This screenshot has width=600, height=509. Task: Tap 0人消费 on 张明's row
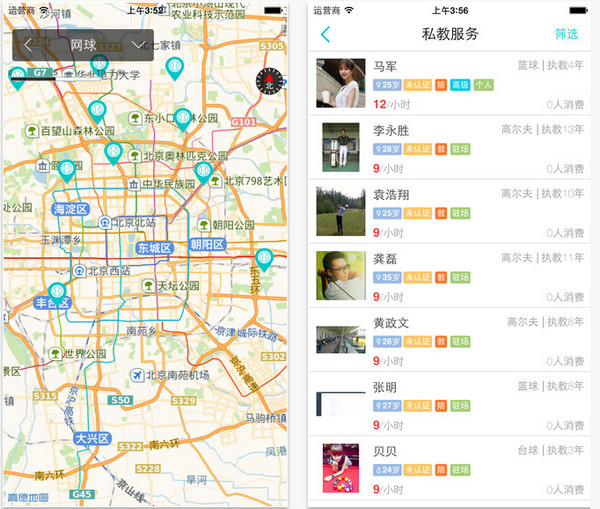[x=565, y=425]
